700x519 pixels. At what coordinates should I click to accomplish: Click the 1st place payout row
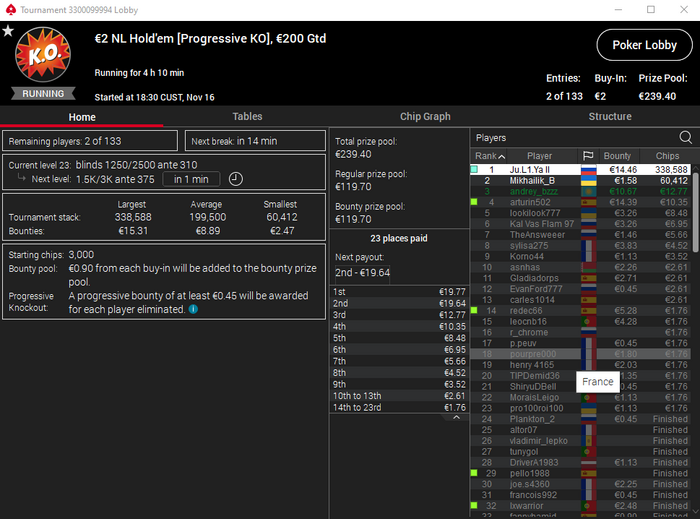tap(399, 292)
